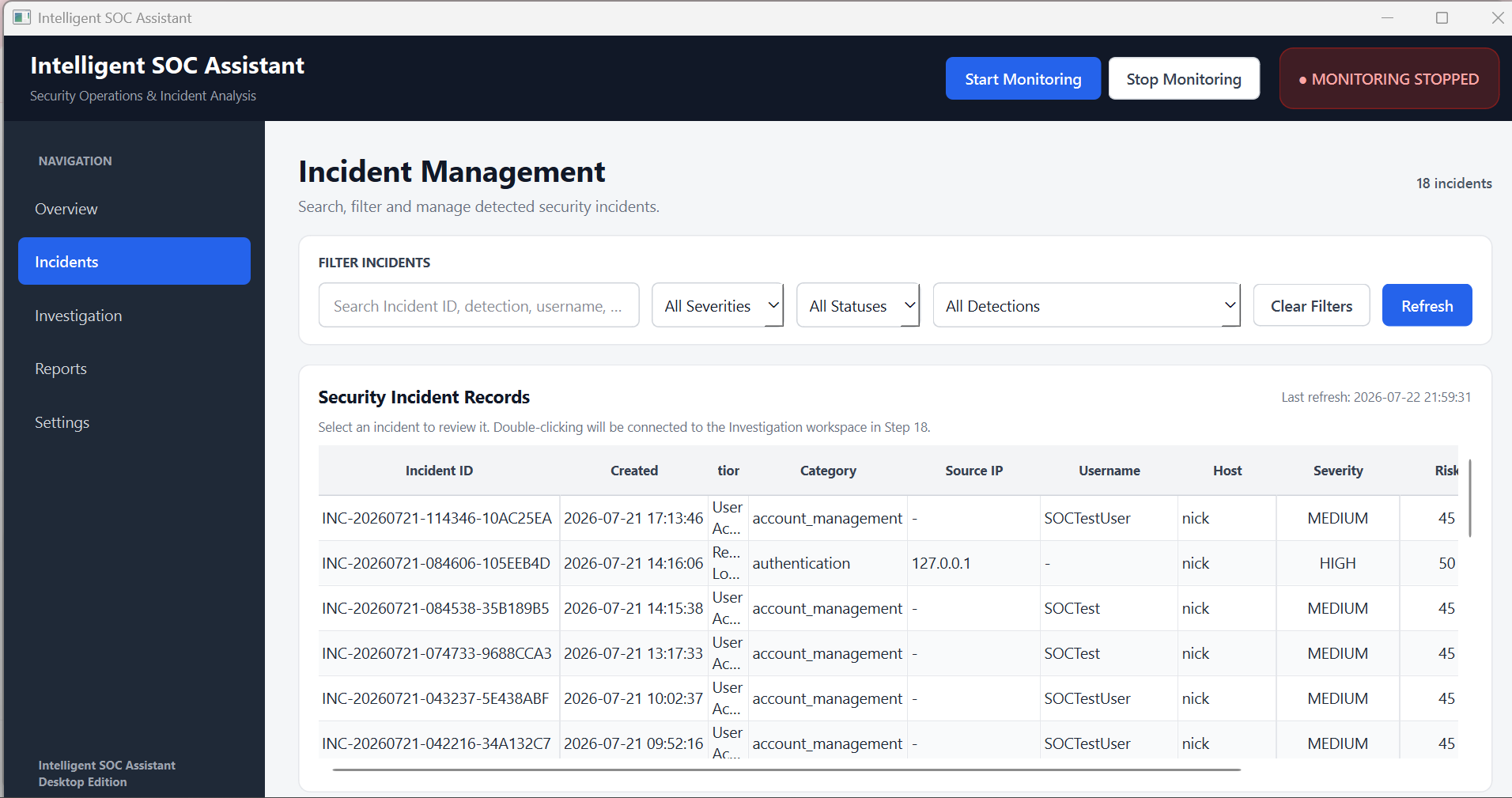Click the Last refresh timestamp text
Viewport: 1512px width, 798px height.
tap(1376, 397)
